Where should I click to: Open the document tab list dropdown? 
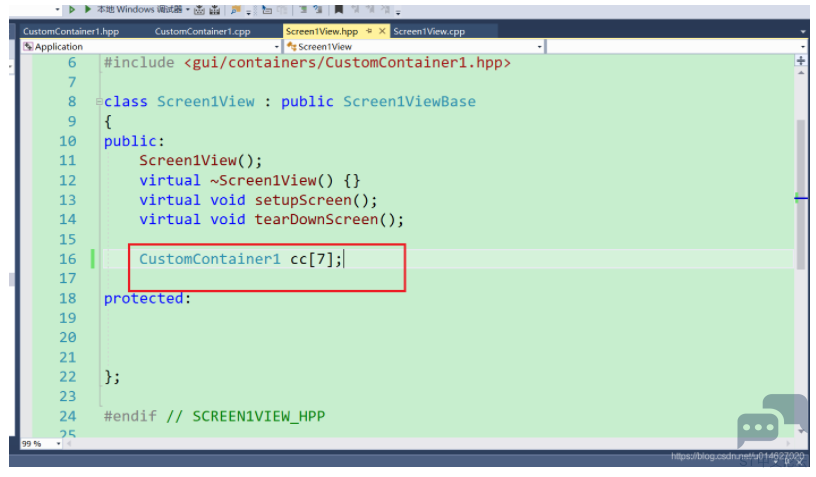[803, 32]
